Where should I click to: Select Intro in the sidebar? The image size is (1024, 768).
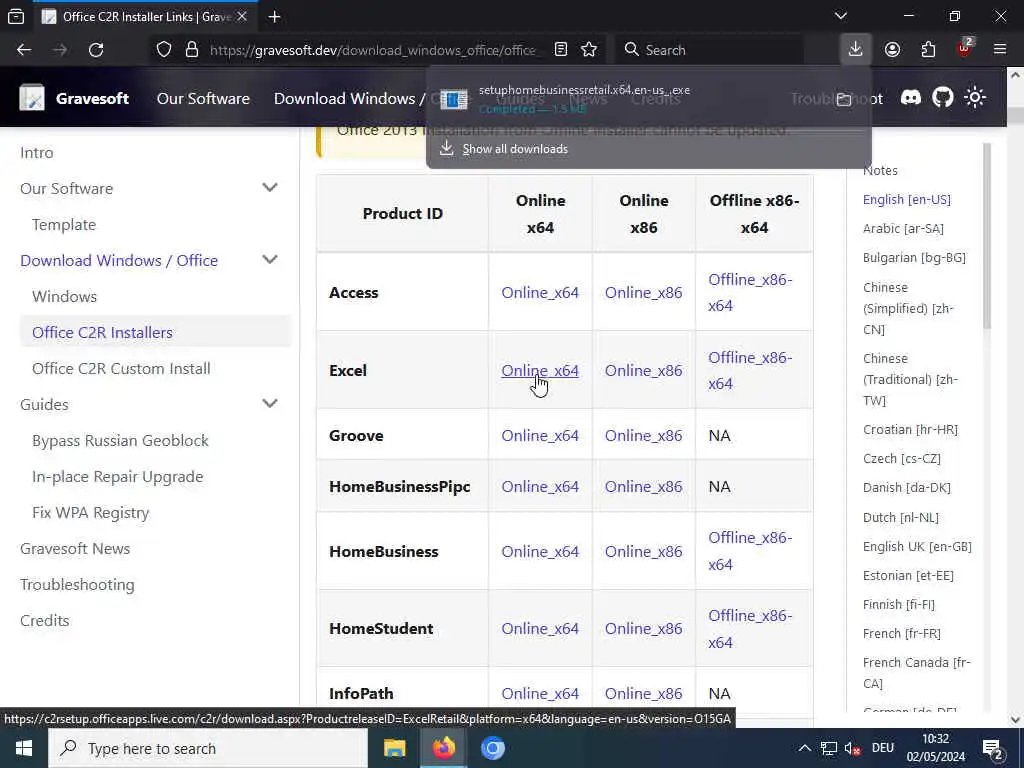[x=37, y=153]
